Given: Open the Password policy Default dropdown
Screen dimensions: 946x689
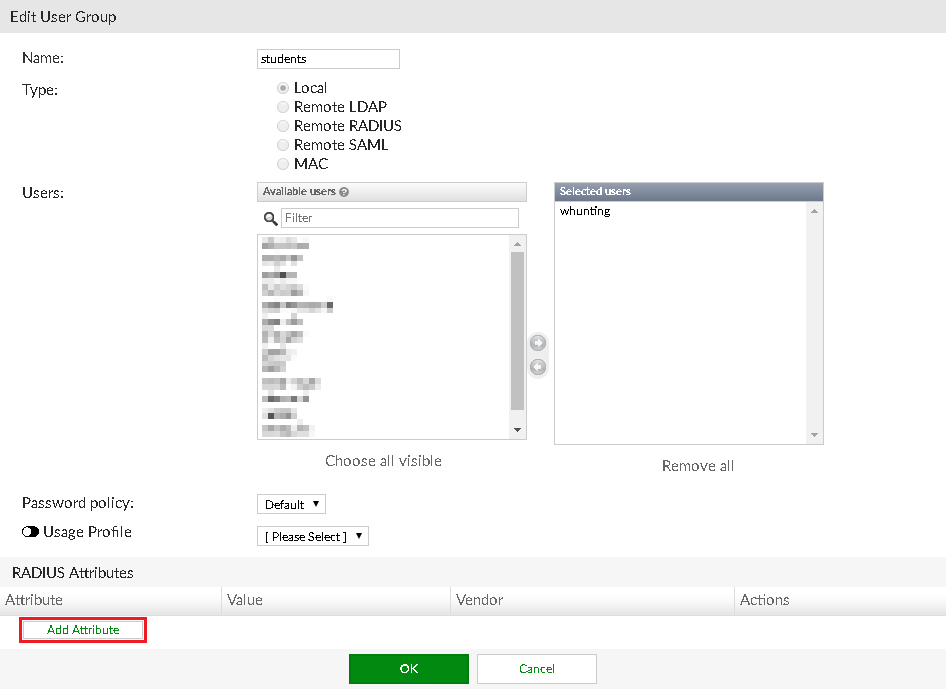Looking at the screenshot, I should (291, 504).
